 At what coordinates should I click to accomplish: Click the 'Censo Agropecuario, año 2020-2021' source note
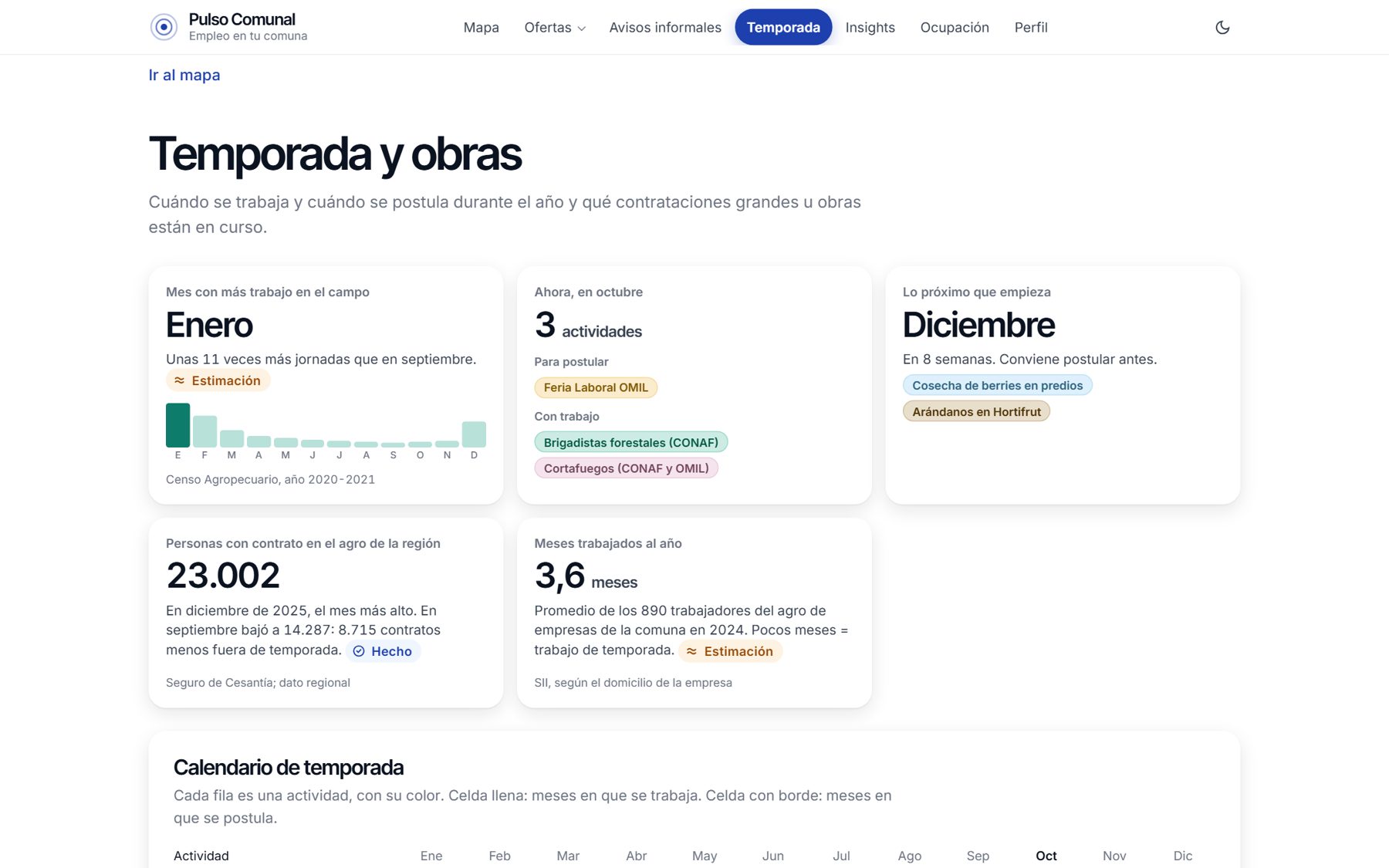[270, 479]
